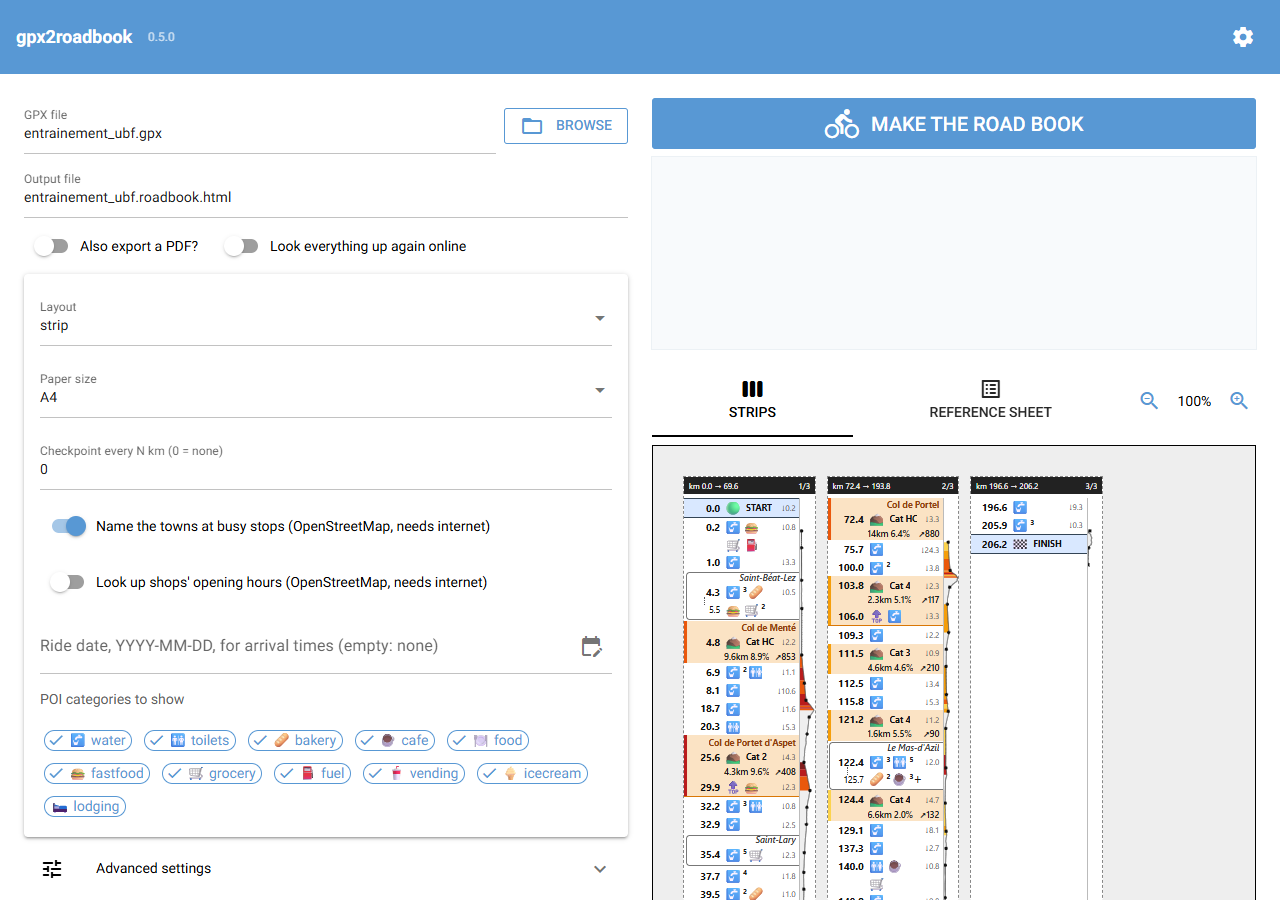Click the water icon at km 8.1
The height and width of the screenshot is (900, 1280).
pyautogui.click(x=733, y=690)
